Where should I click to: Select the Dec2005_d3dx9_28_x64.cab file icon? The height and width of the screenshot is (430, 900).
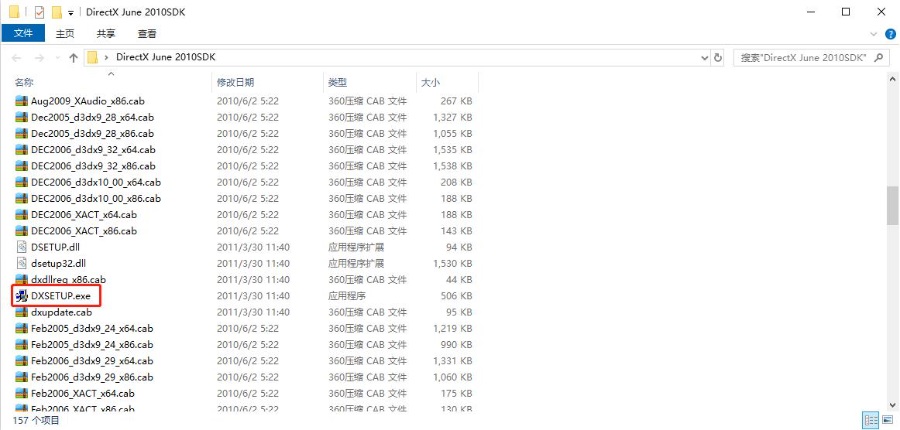[x=21, y=117]
